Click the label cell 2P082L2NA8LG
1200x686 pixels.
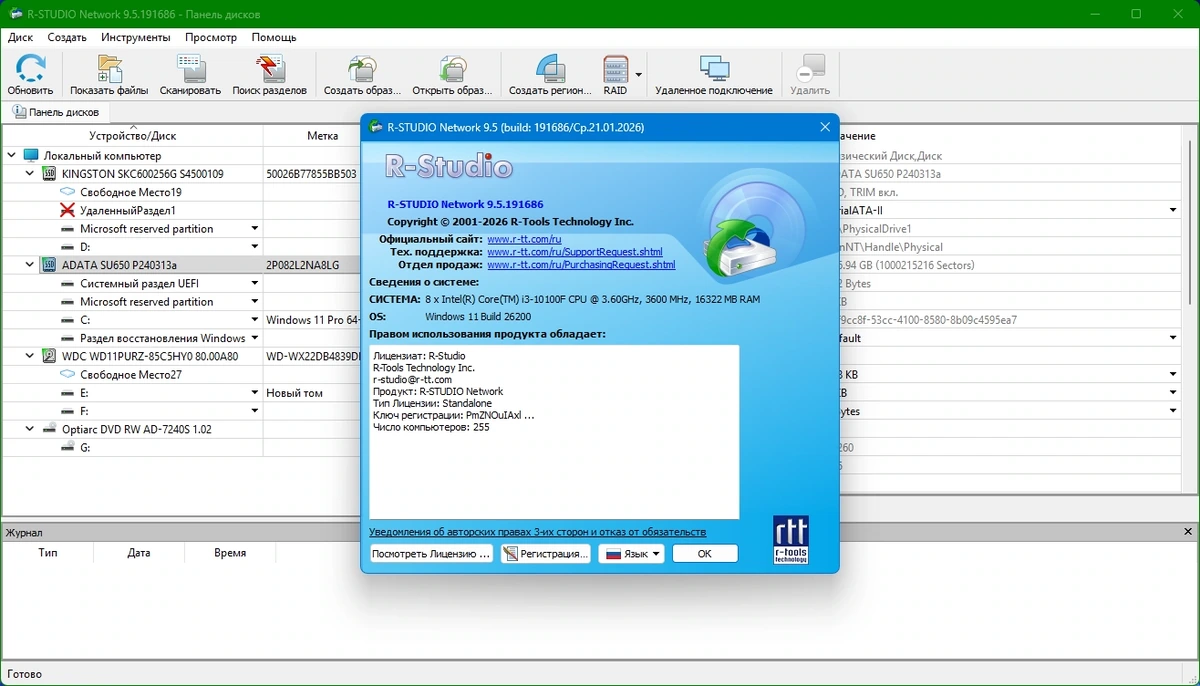tap(303, 265)
